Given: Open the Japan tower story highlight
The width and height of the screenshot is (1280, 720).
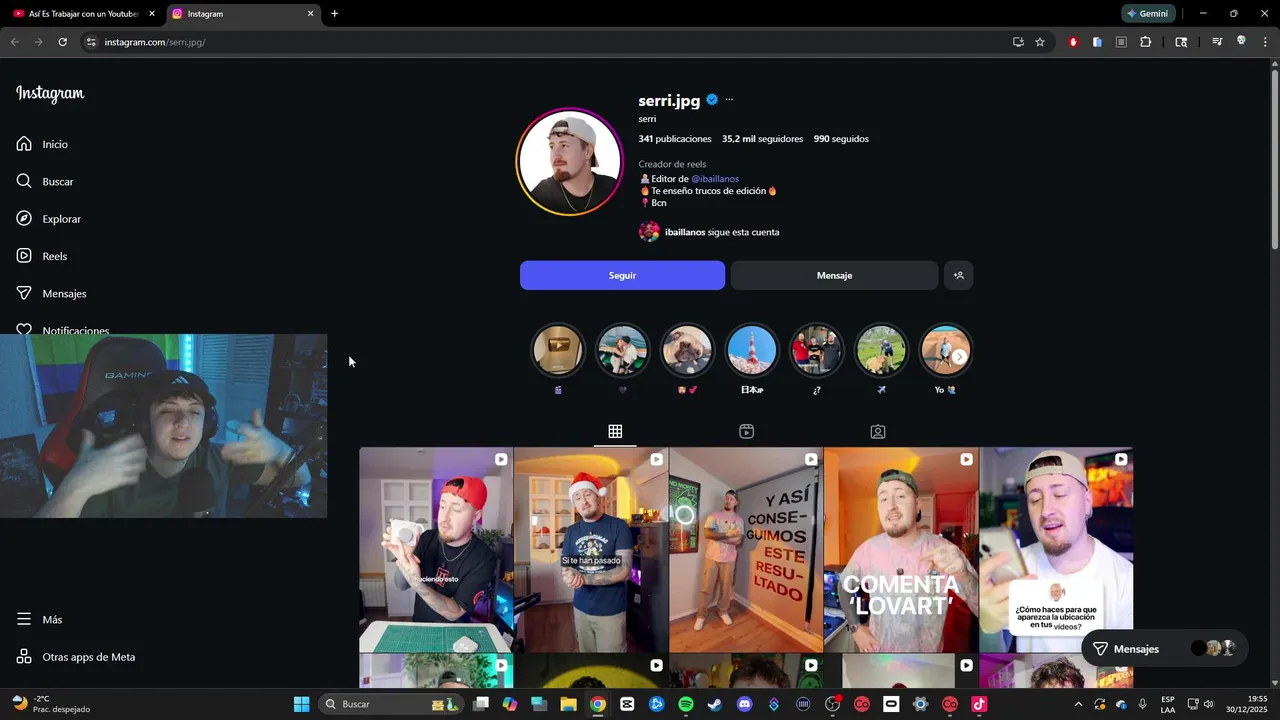Looking at the screenshot, I should coord(751,350).
